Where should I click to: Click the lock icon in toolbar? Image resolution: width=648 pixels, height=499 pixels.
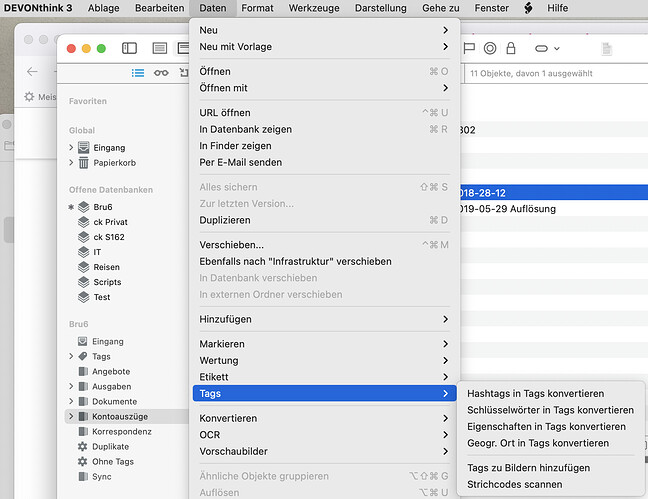pos(511,48)
